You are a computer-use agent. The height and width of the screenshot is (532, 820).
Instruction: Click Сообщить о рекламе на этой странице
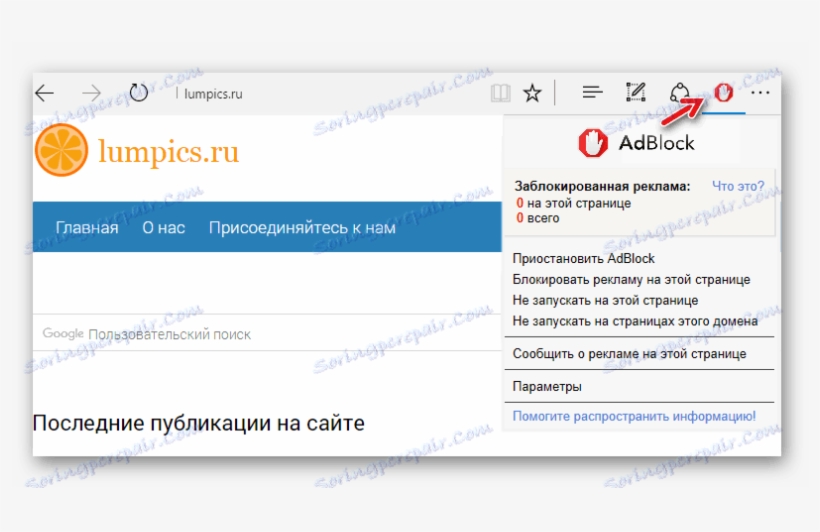click(x=629, y=353)
